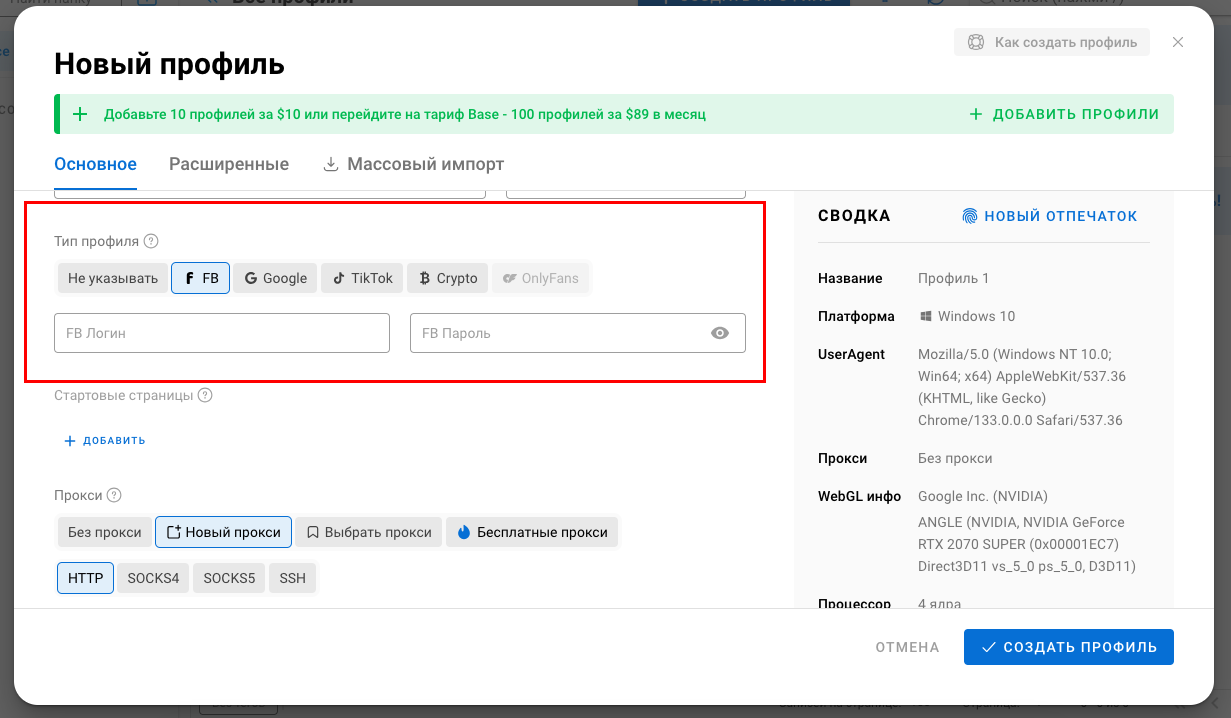Choose the SOCKS5 proxy protocol
1231x718 pixels.
[x=229, y=578]
